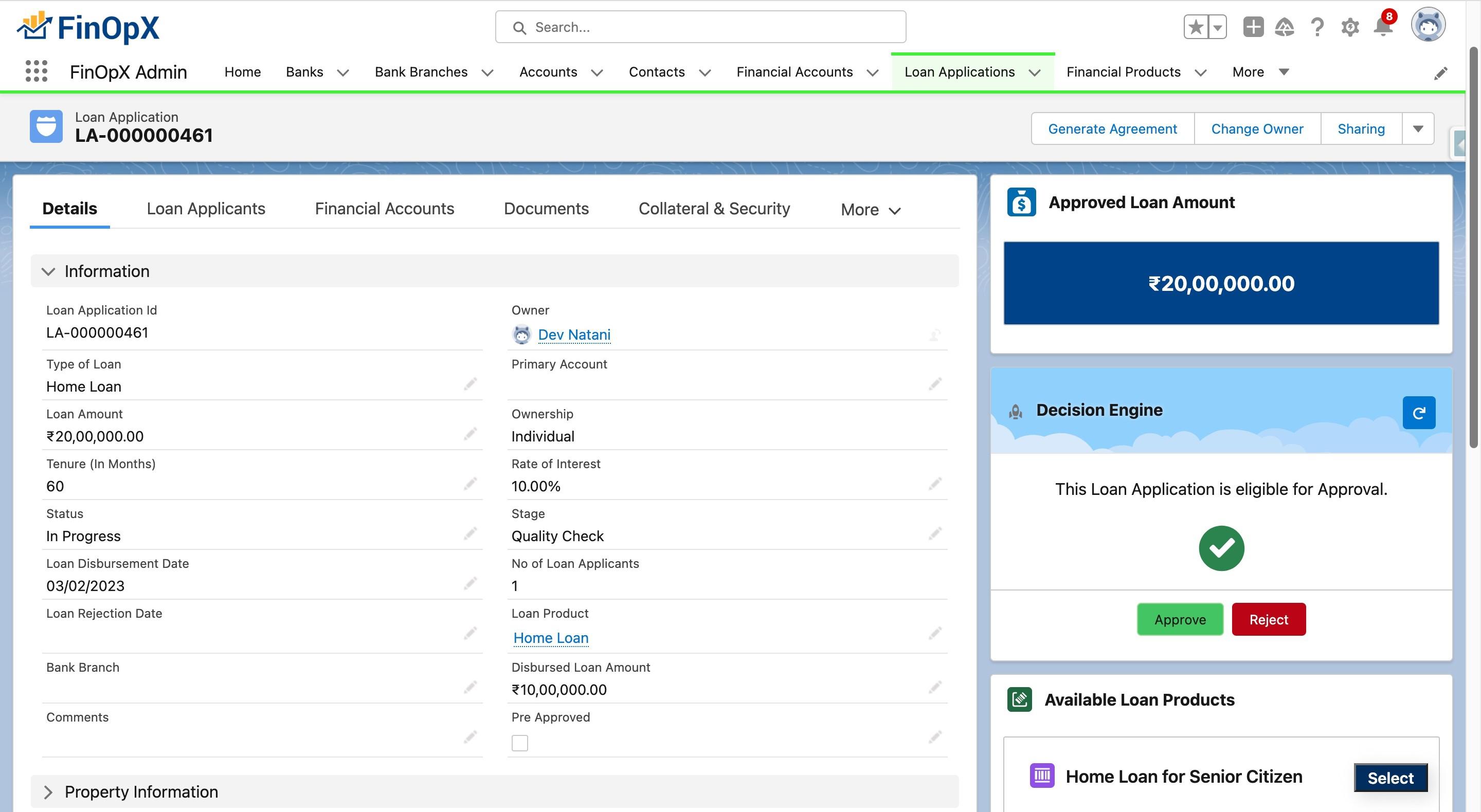1481x812 pixels.
Task: Click in the global Search field
Action: pos(700,27)
